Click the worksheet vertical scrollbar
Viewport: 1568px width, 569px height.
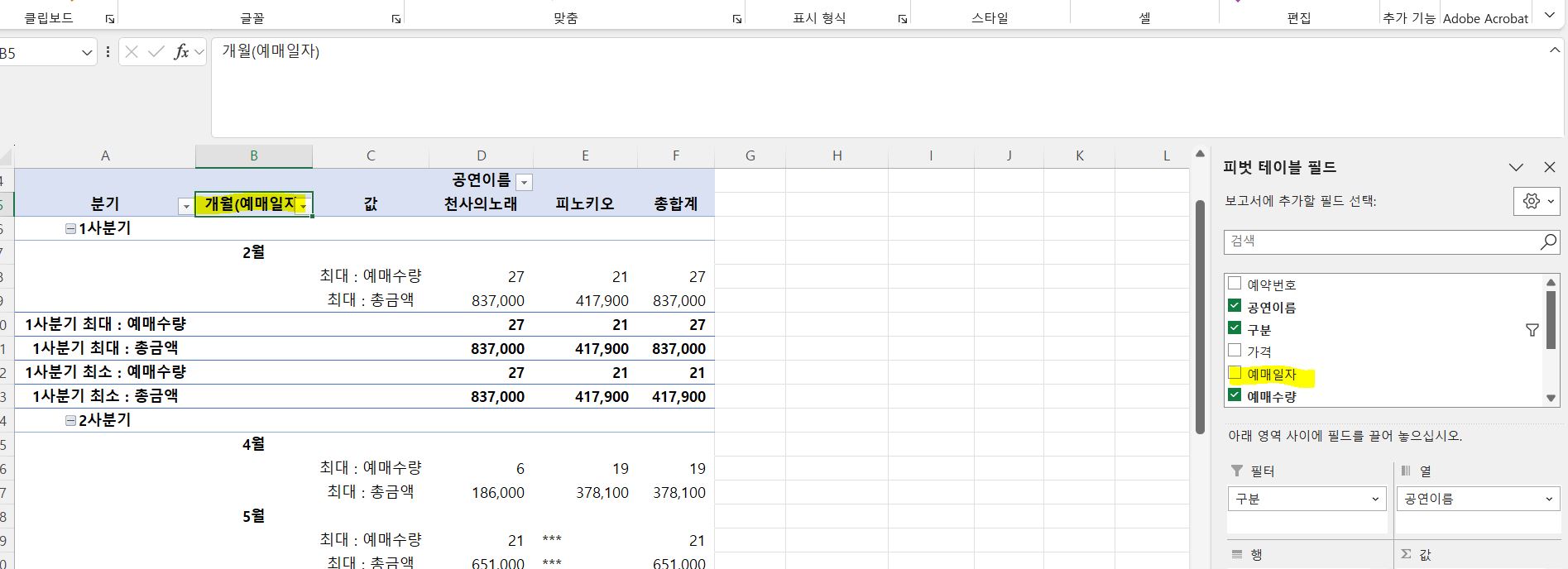click(1200, 314)
